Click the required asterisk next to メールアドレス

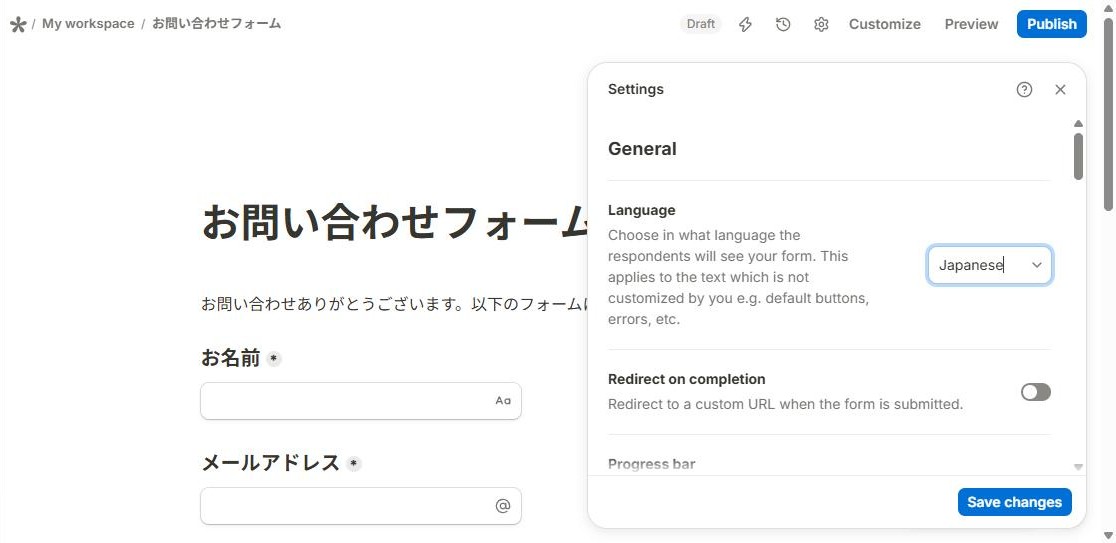(354, 464)
